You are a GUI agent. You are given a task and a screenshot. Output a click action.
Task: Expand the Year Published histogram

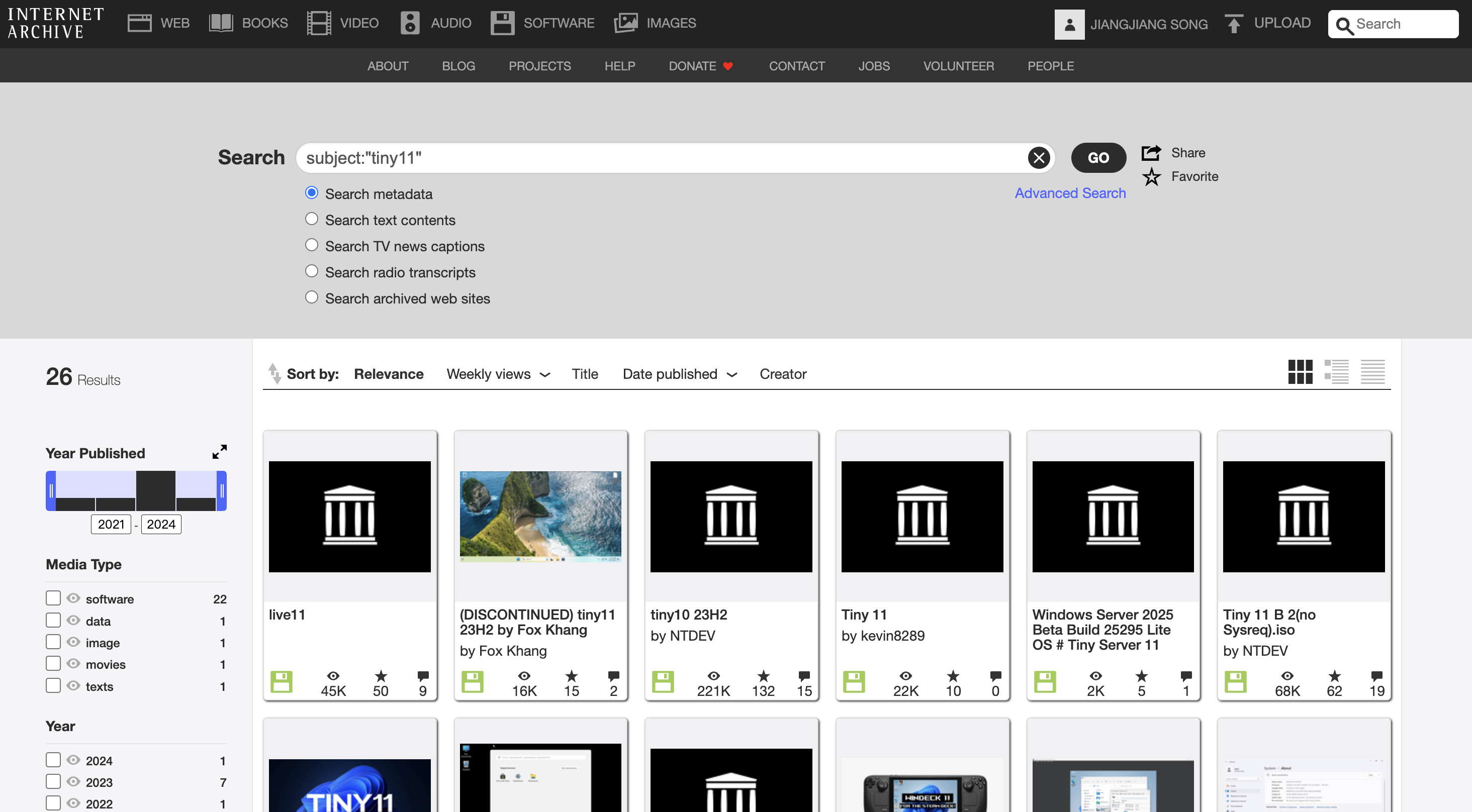click(219, 452)
